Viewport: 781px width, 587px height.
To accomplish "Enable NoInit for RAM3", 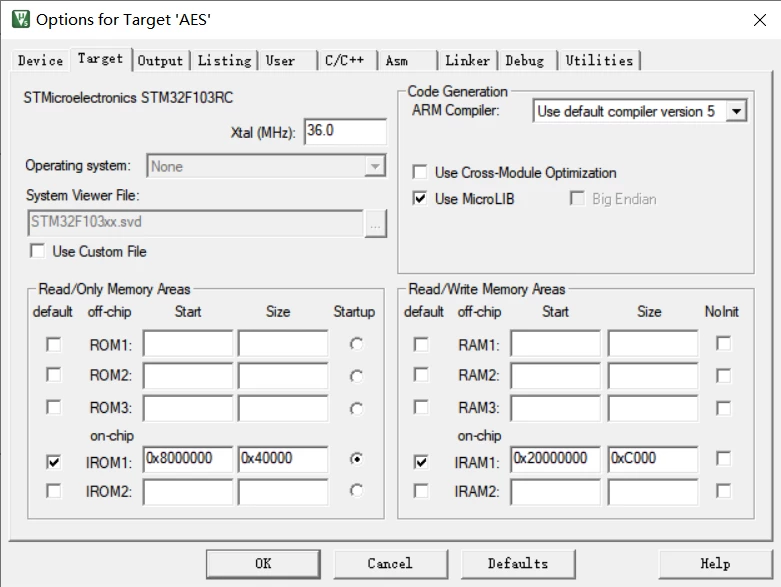I will [723, 408].
